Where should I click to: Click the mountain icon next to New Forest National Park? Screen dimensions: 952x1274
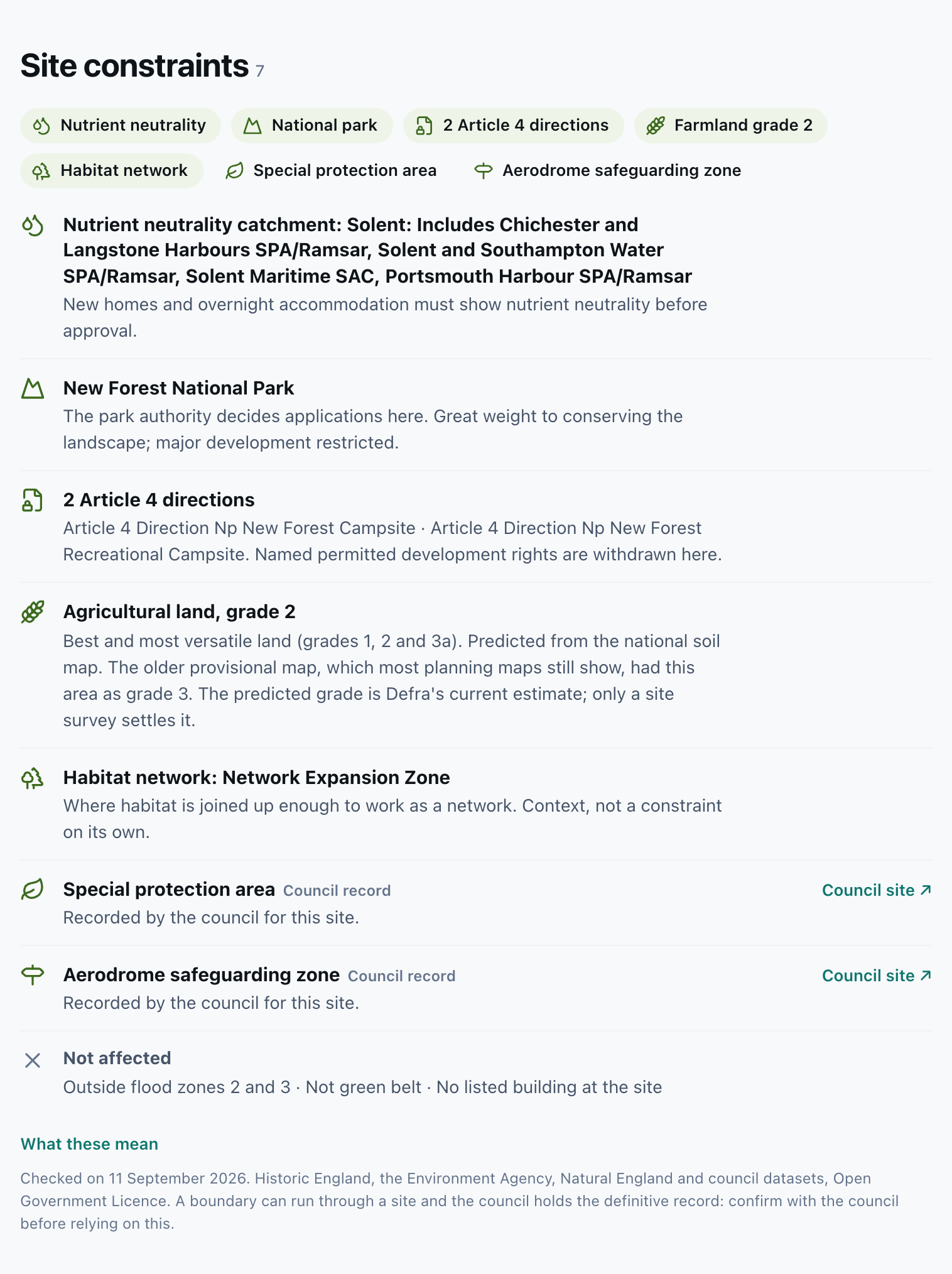pyautogui.click(x=33, y=389)
